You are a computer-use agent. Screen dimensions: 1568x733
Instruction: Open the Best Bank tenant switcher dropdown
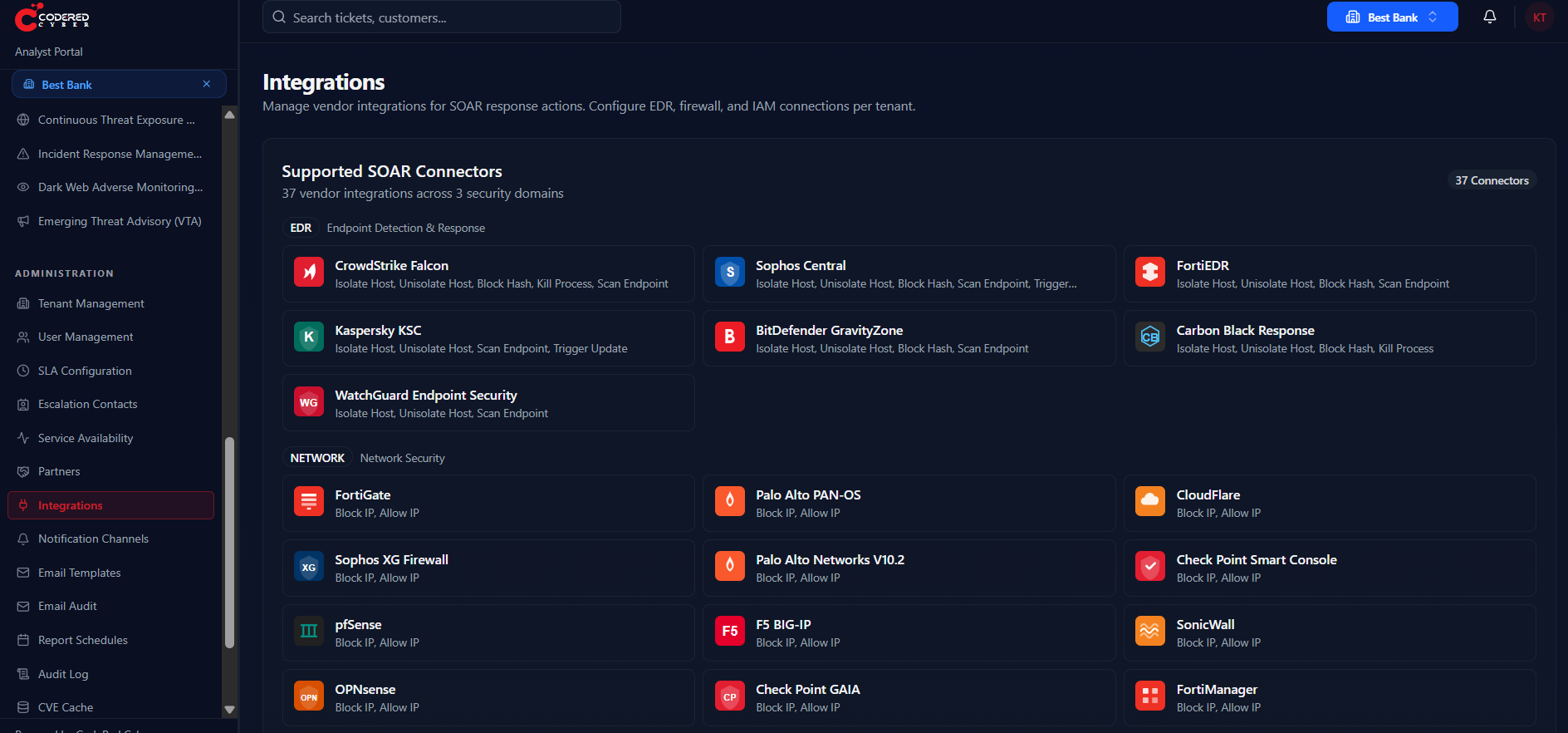point(1392,17)
